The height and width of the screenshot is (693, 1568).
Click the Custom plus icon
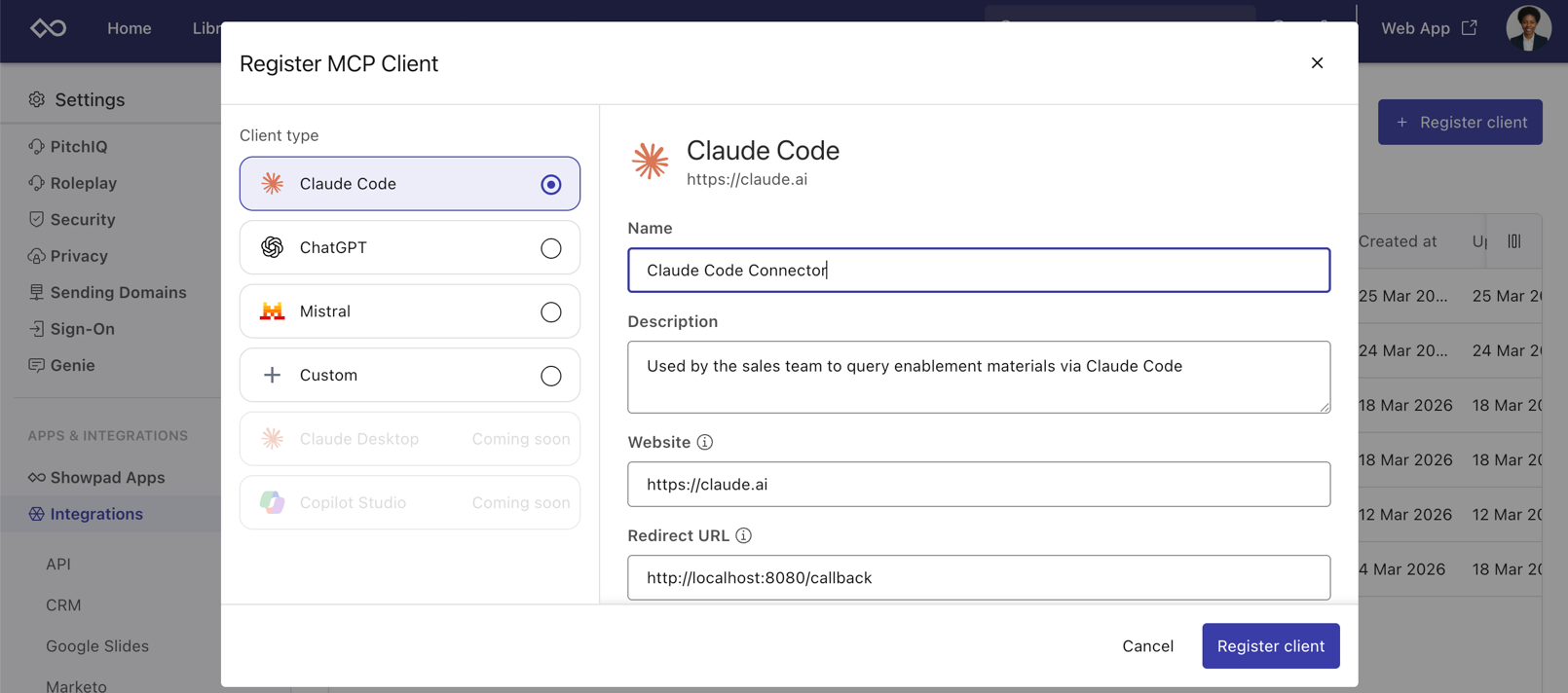[x=272, y=375]
